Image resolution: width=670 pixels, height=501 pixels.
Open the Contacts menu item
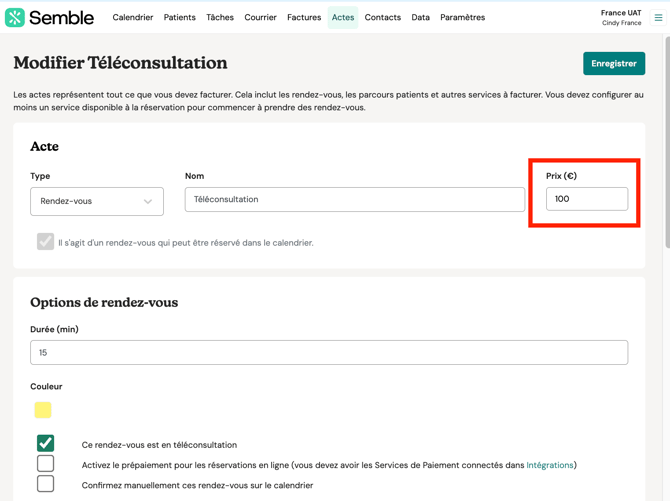coord(383,17)
